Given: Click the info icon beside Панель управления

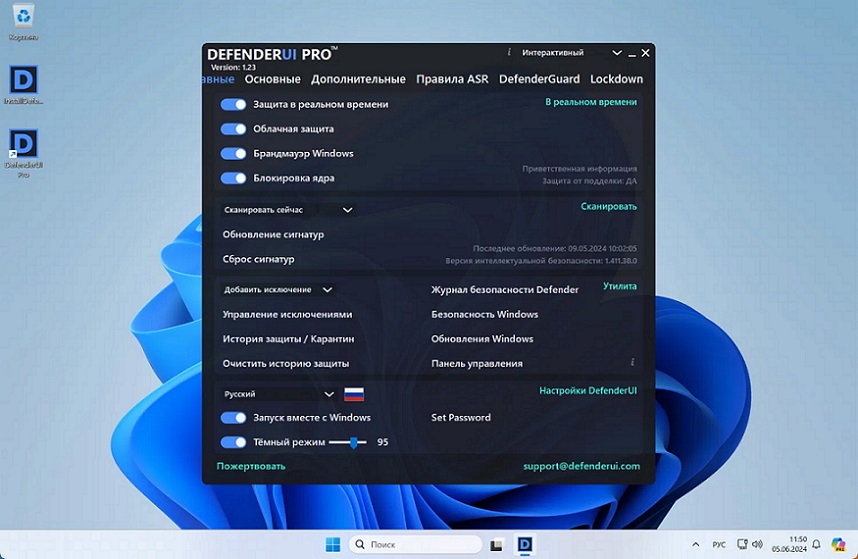Looking at the screenshot, I should [632, 362].
